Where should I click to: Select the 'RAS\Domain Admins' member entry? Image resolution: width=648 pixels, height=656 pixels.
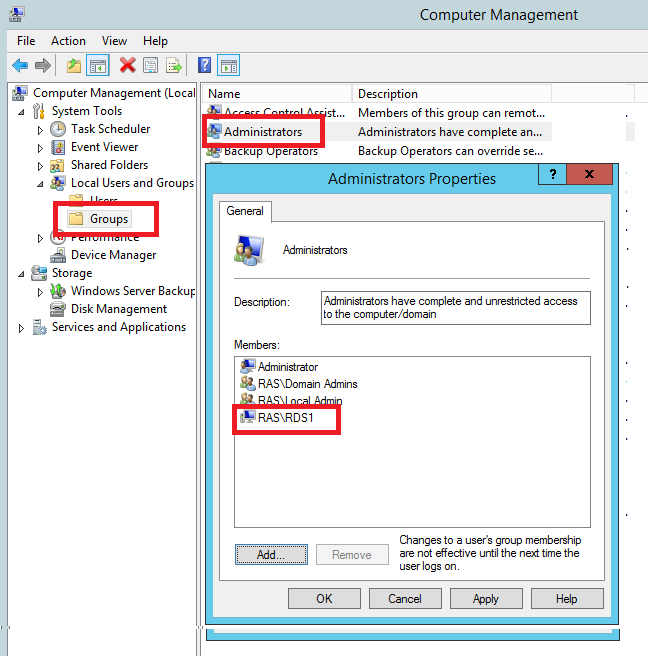coord(307,384)
